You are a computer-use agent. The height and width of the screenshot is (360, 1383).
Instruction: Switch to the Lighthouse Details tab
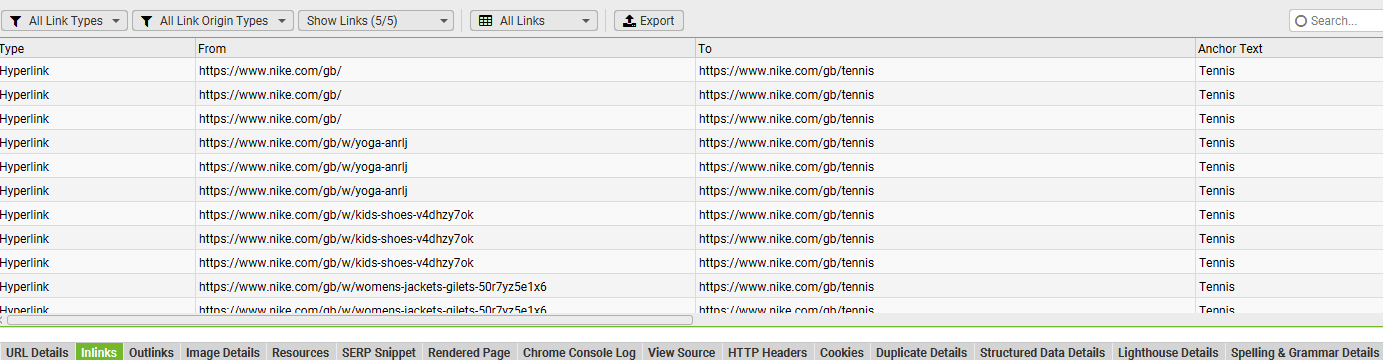point(1168,352)
